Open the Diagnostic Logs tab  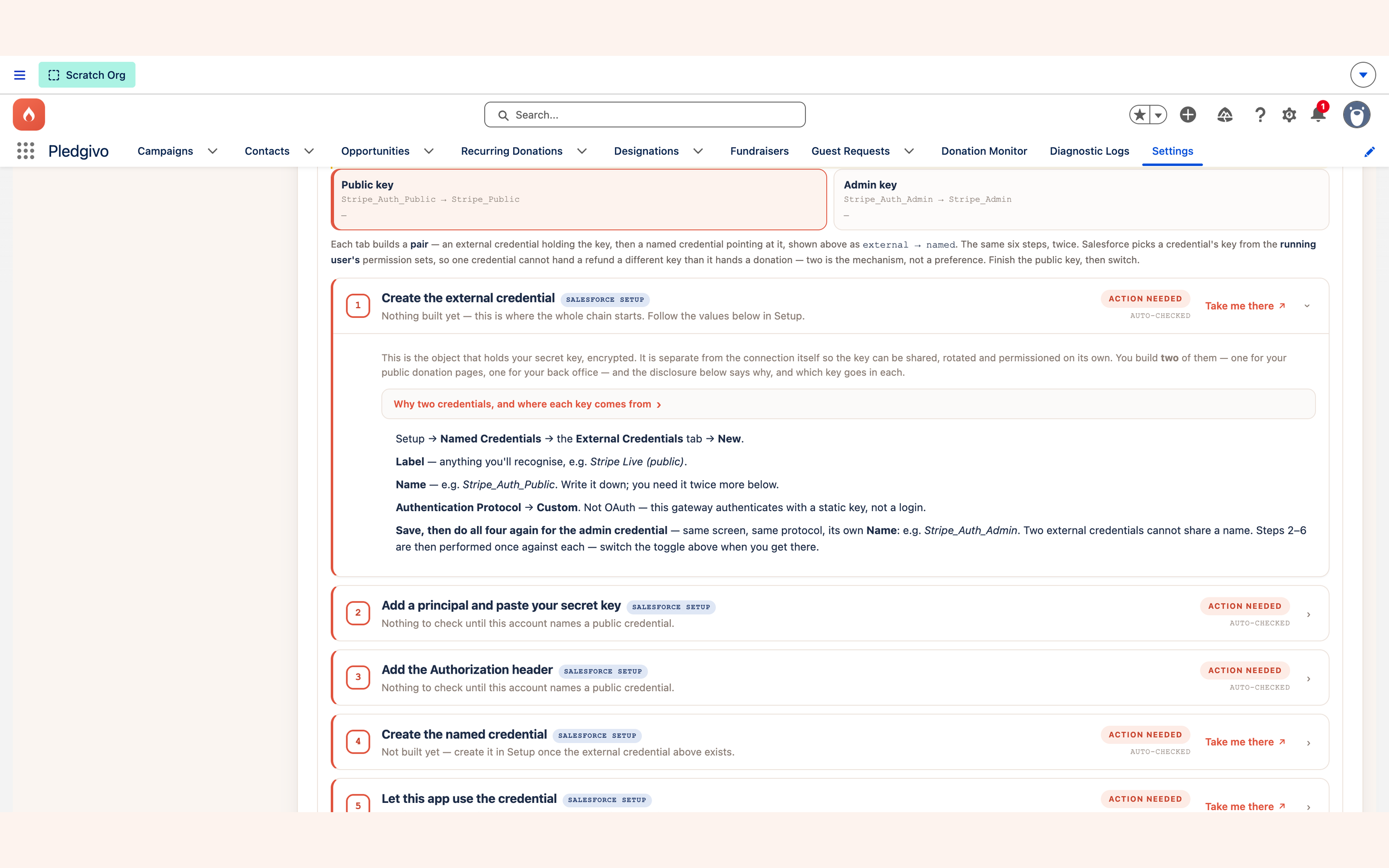(x=1089, y=151)
